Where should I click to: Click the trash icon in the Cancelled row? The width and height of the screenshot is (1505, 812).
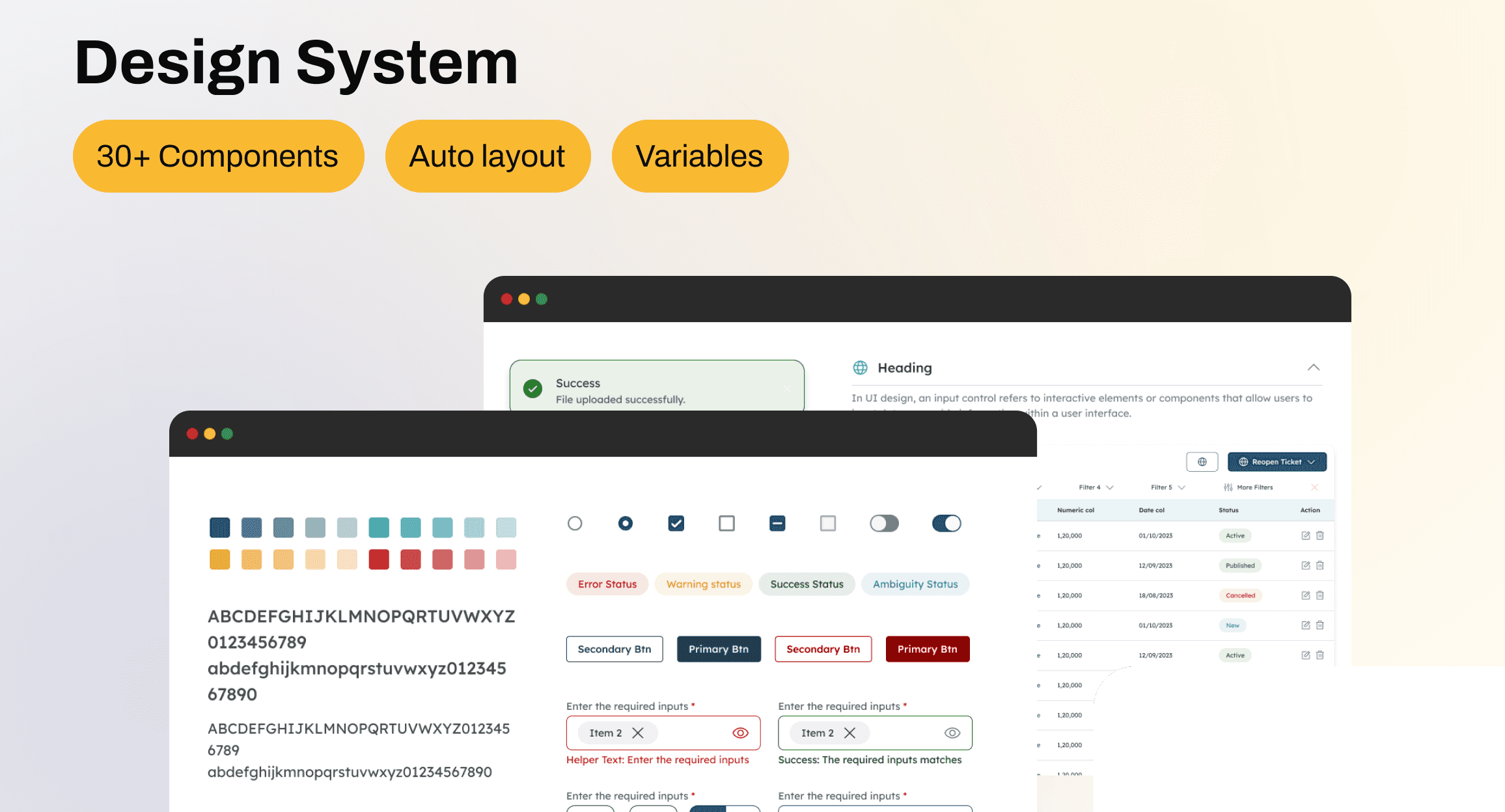1320,595
